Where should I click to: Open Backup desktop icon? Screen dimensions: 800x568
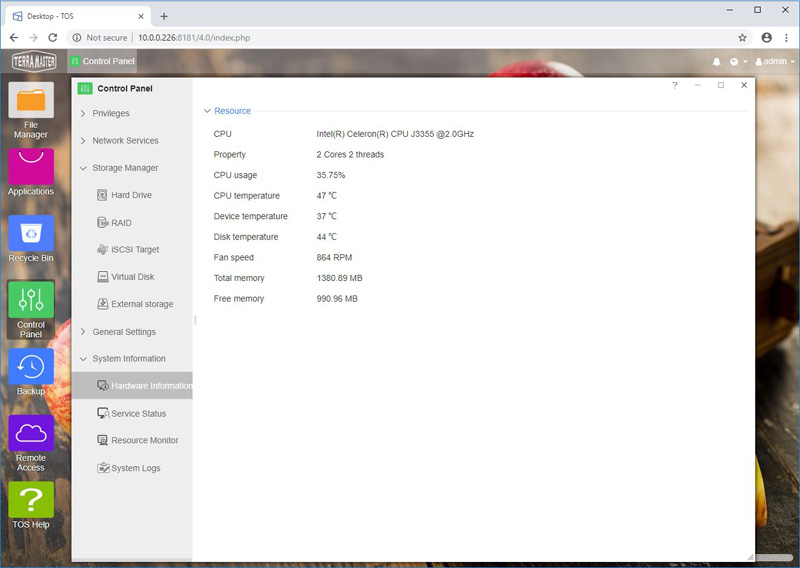click(x=31, y=366)
